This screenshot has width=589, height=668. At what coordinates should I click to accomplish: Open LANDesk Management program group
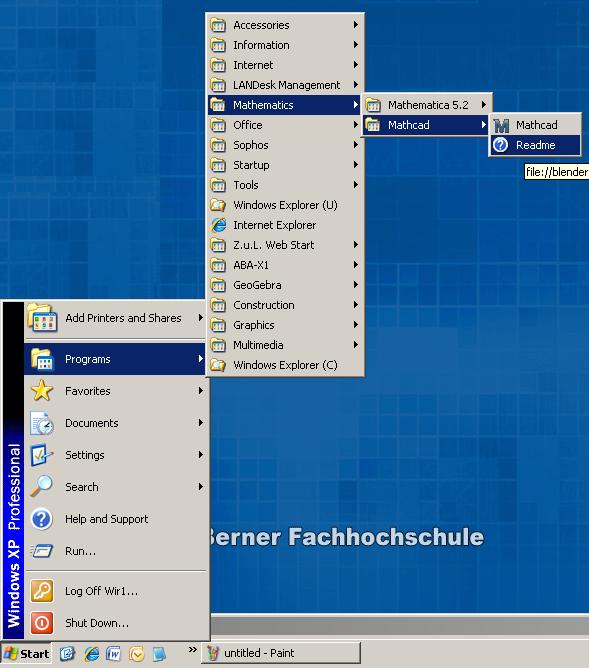[285, 85]
